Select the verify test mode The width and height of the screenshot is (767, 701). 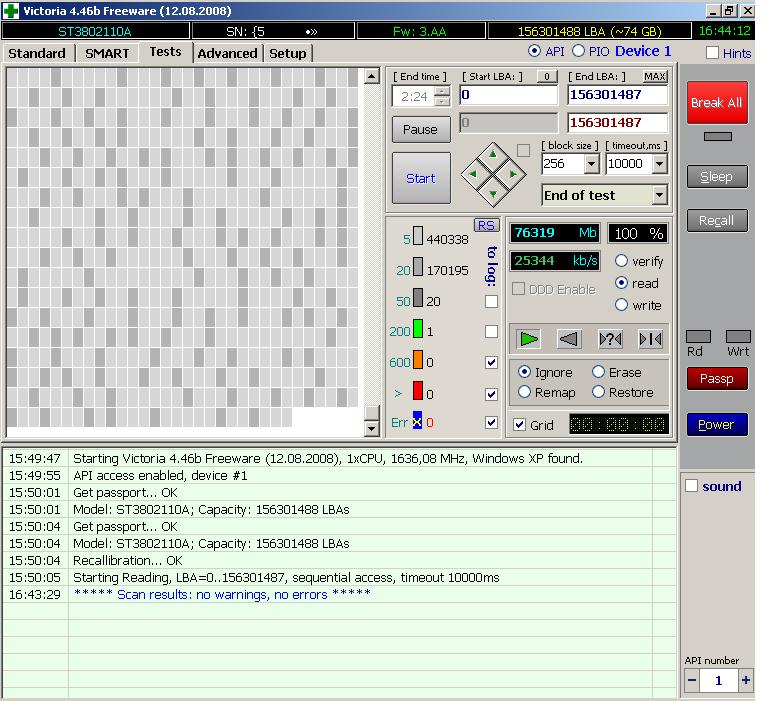coord(621,261)
